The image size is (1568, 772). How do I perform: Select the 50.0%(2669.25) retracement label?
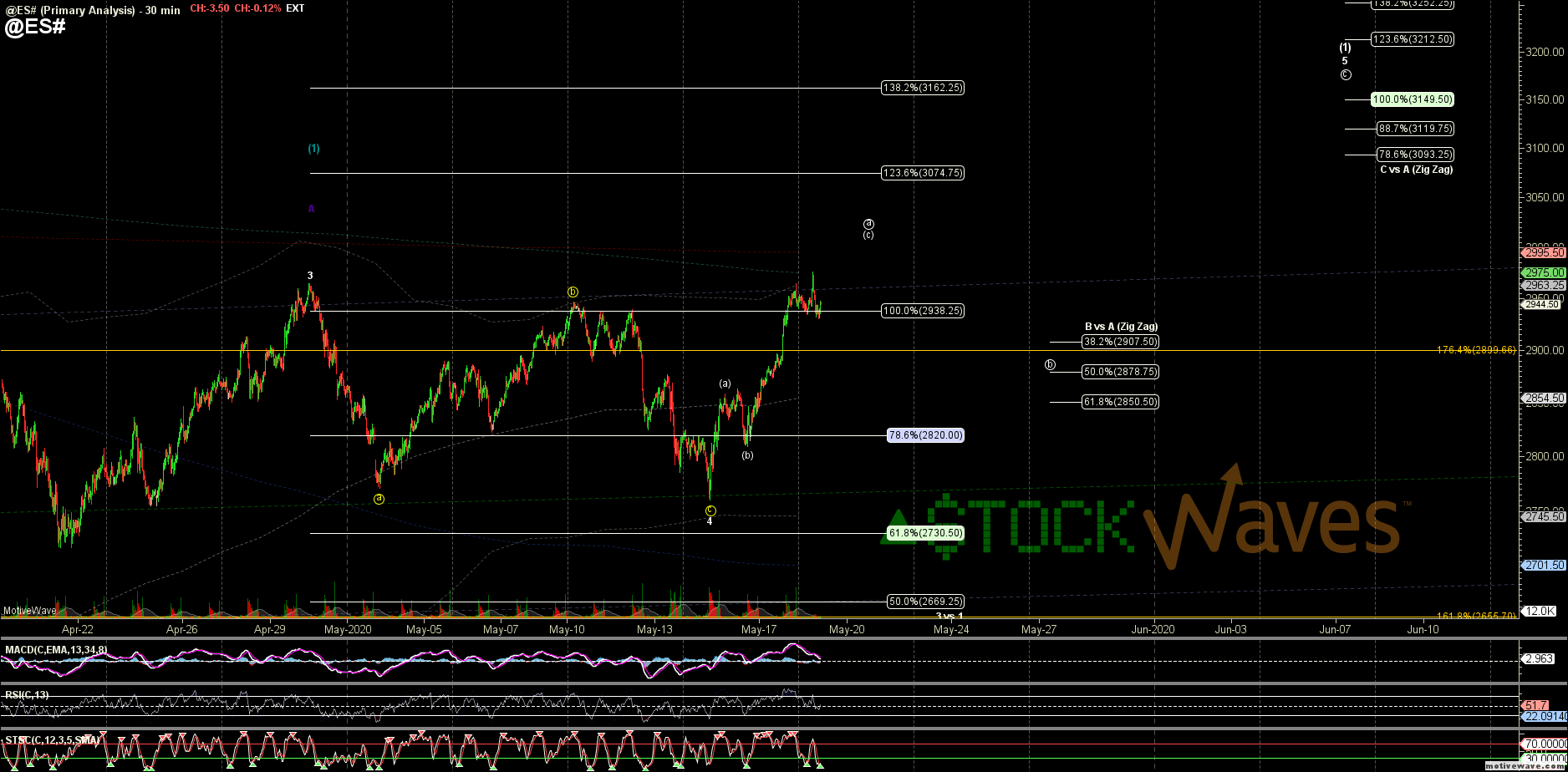[x=925, y=602]
